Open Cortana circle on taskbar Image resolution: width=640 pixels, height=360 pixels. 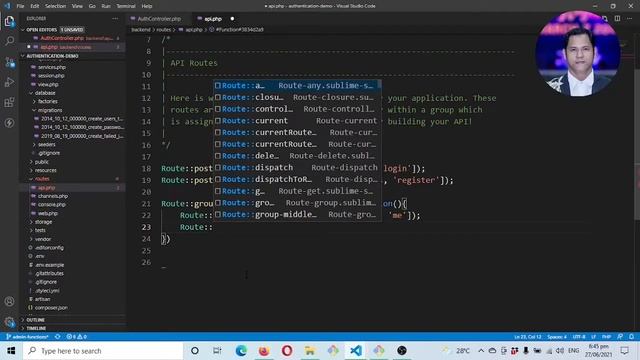click(195, 351)
